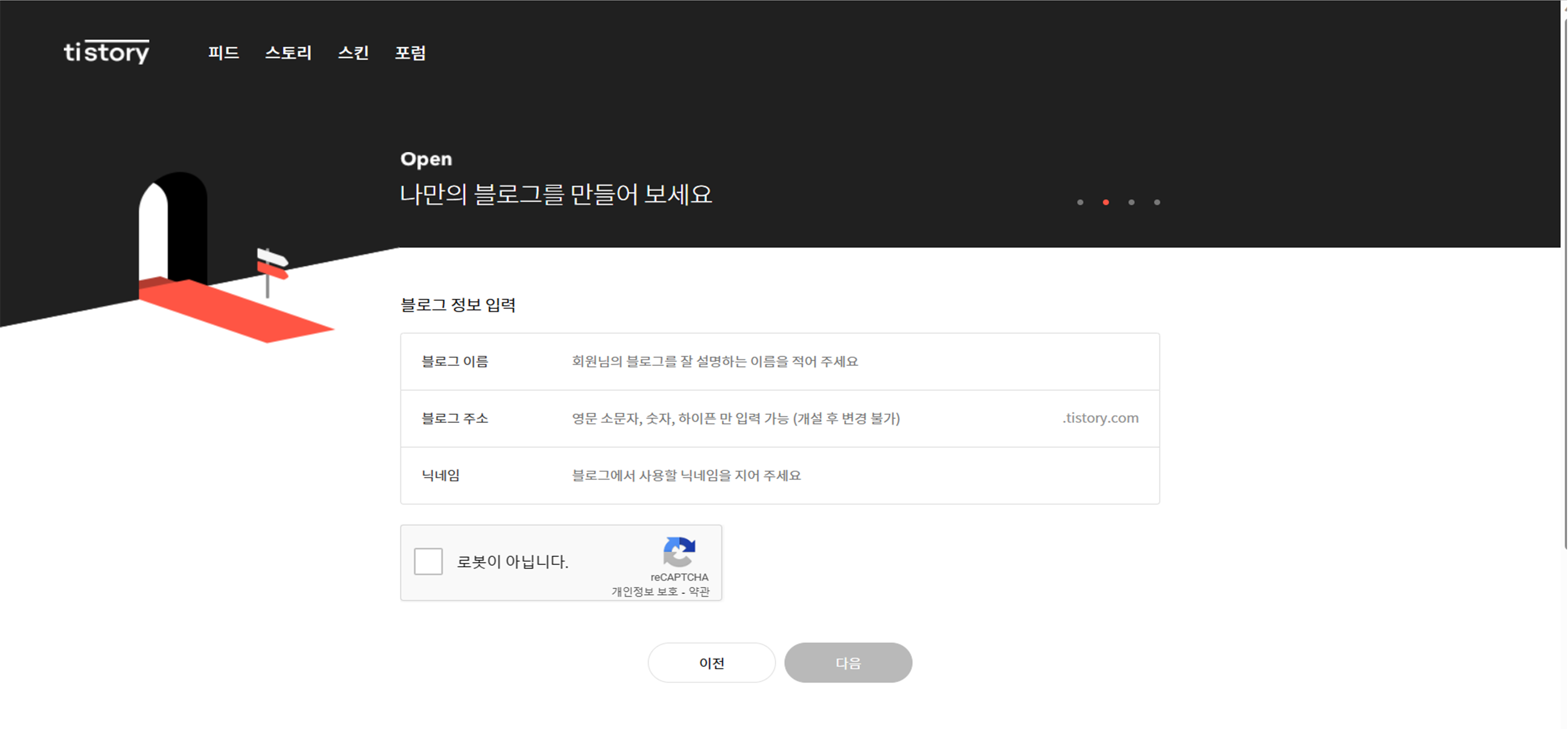Click the 닉네임 input field

point(854,475)
